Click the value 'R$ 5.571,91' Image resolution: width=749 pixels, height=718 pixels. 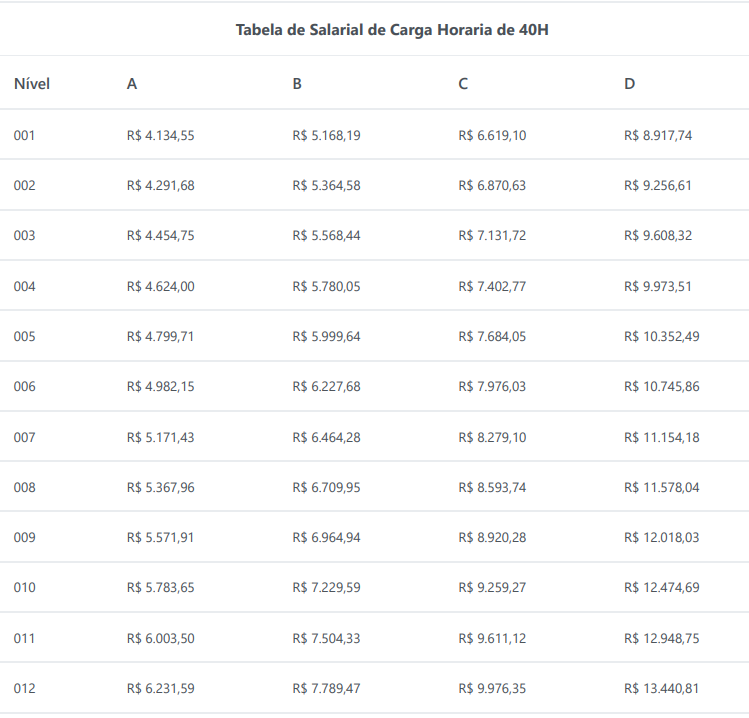[x=160, y=537]
